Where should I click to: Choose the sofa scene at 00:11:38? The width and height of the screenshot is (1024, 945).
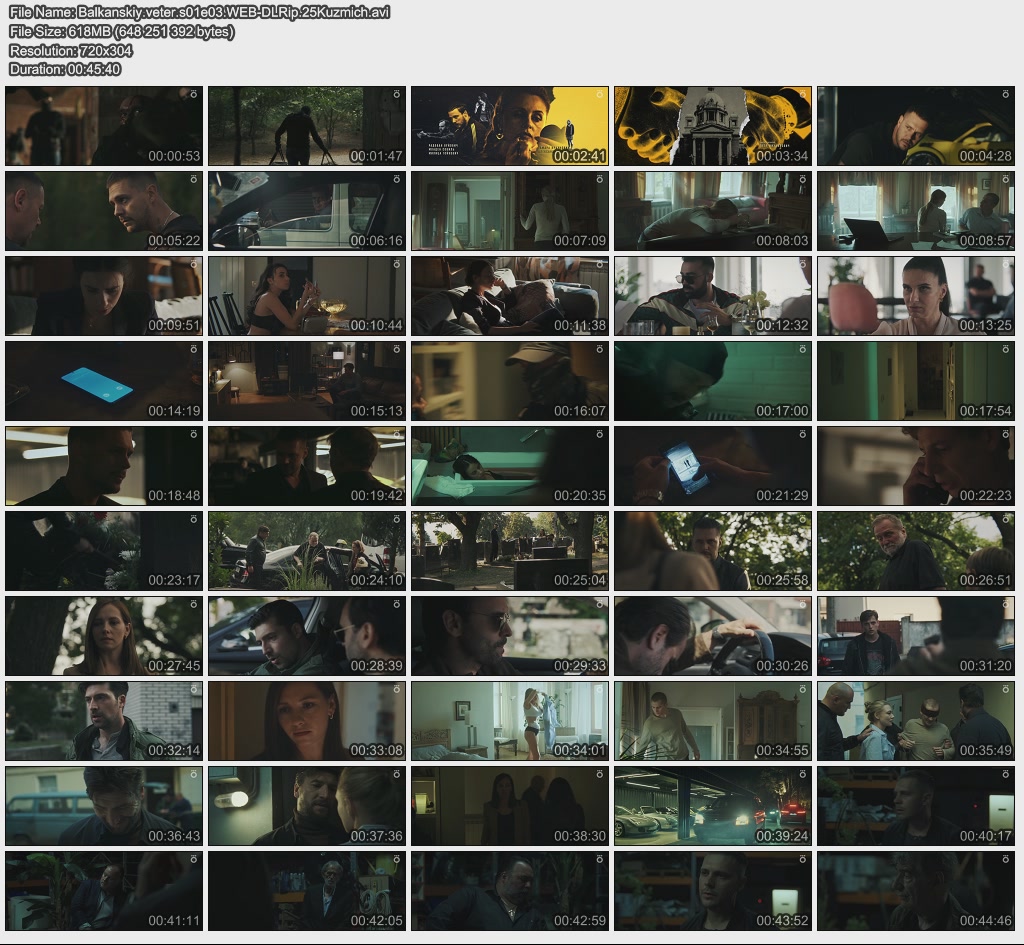pos(510,296)
